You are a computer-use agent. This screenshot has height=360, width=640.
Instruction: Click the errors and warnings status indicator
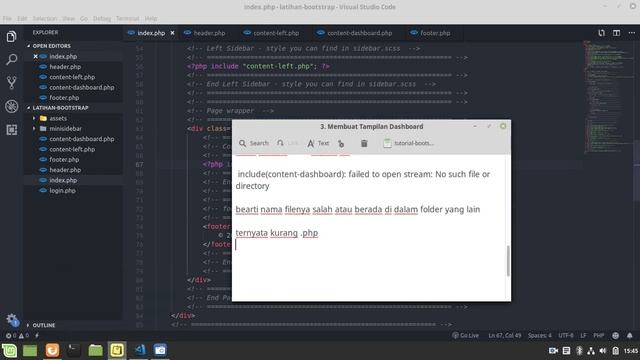17,336
